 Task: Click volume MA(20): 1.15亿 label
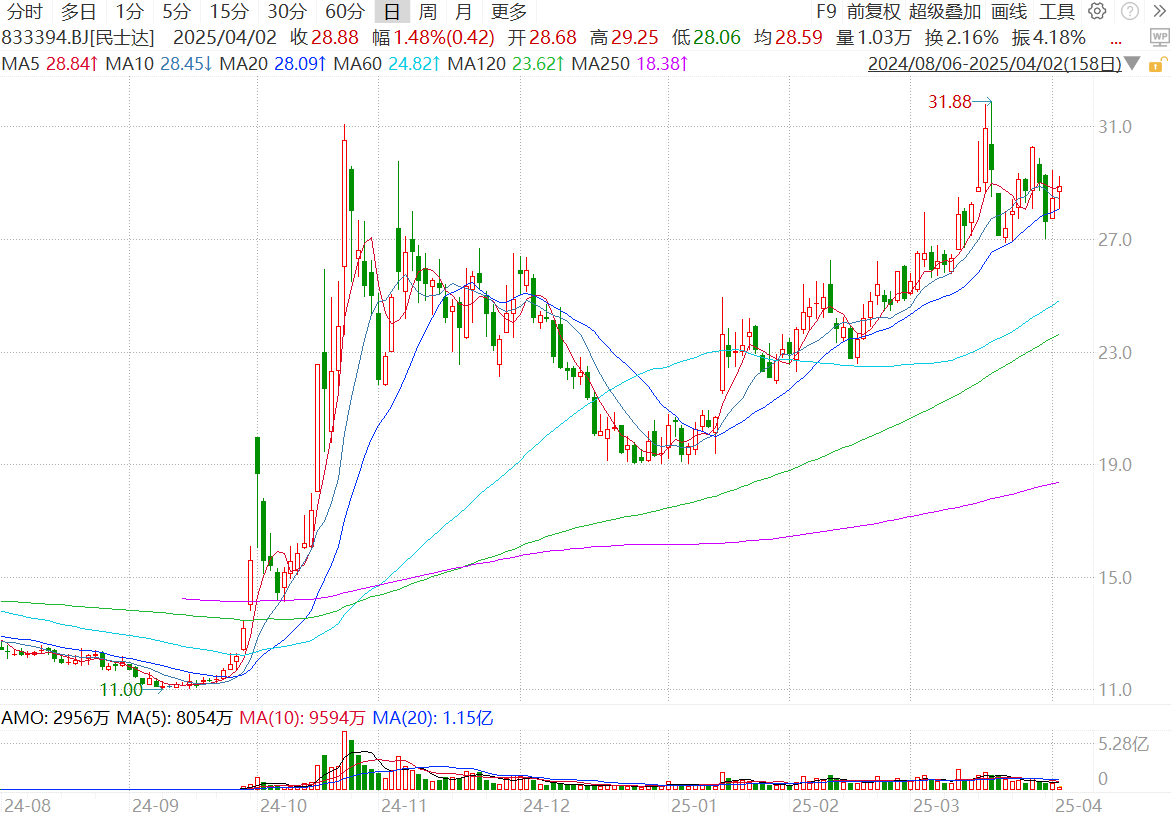coord(432,718)
